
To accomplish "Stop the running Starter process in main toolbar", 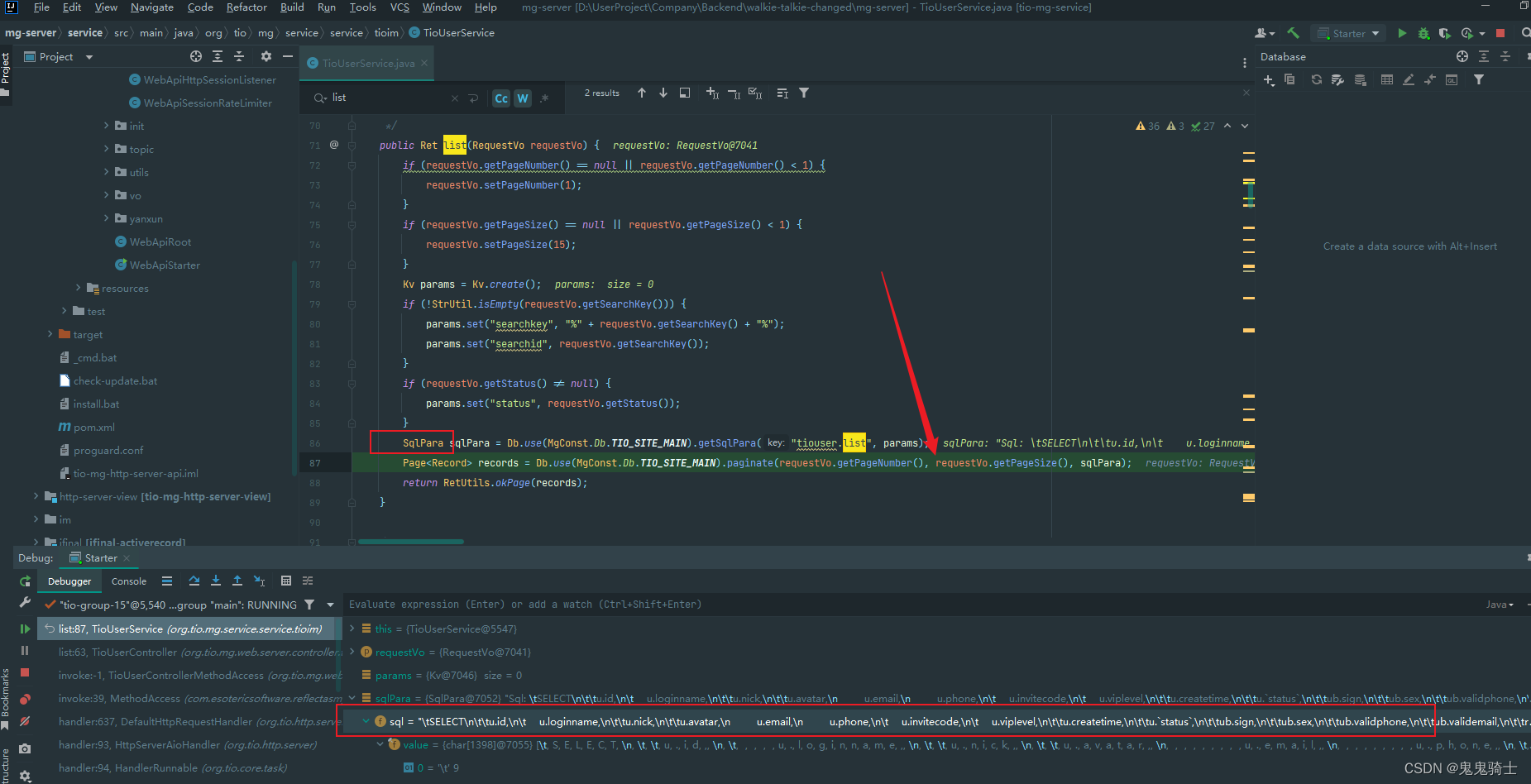I will pos(1500,33).
